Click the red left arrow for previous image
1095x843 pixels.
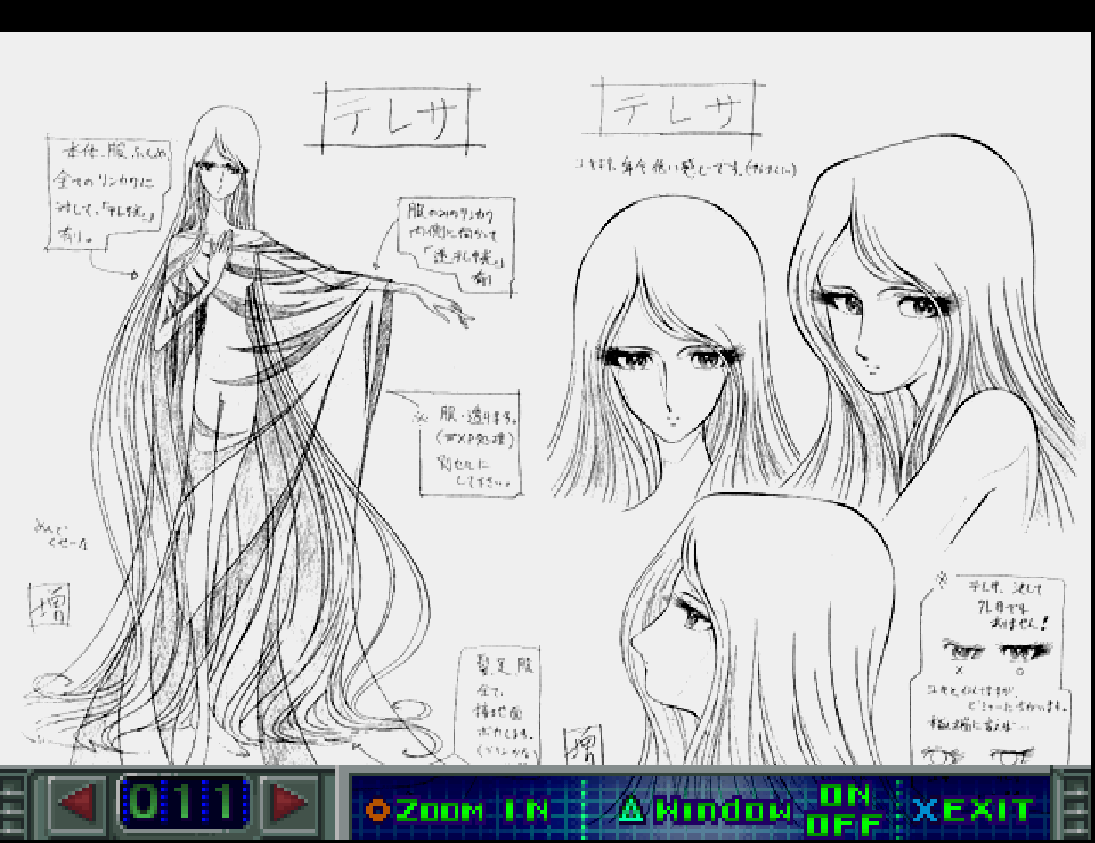(x=76, y=803)
